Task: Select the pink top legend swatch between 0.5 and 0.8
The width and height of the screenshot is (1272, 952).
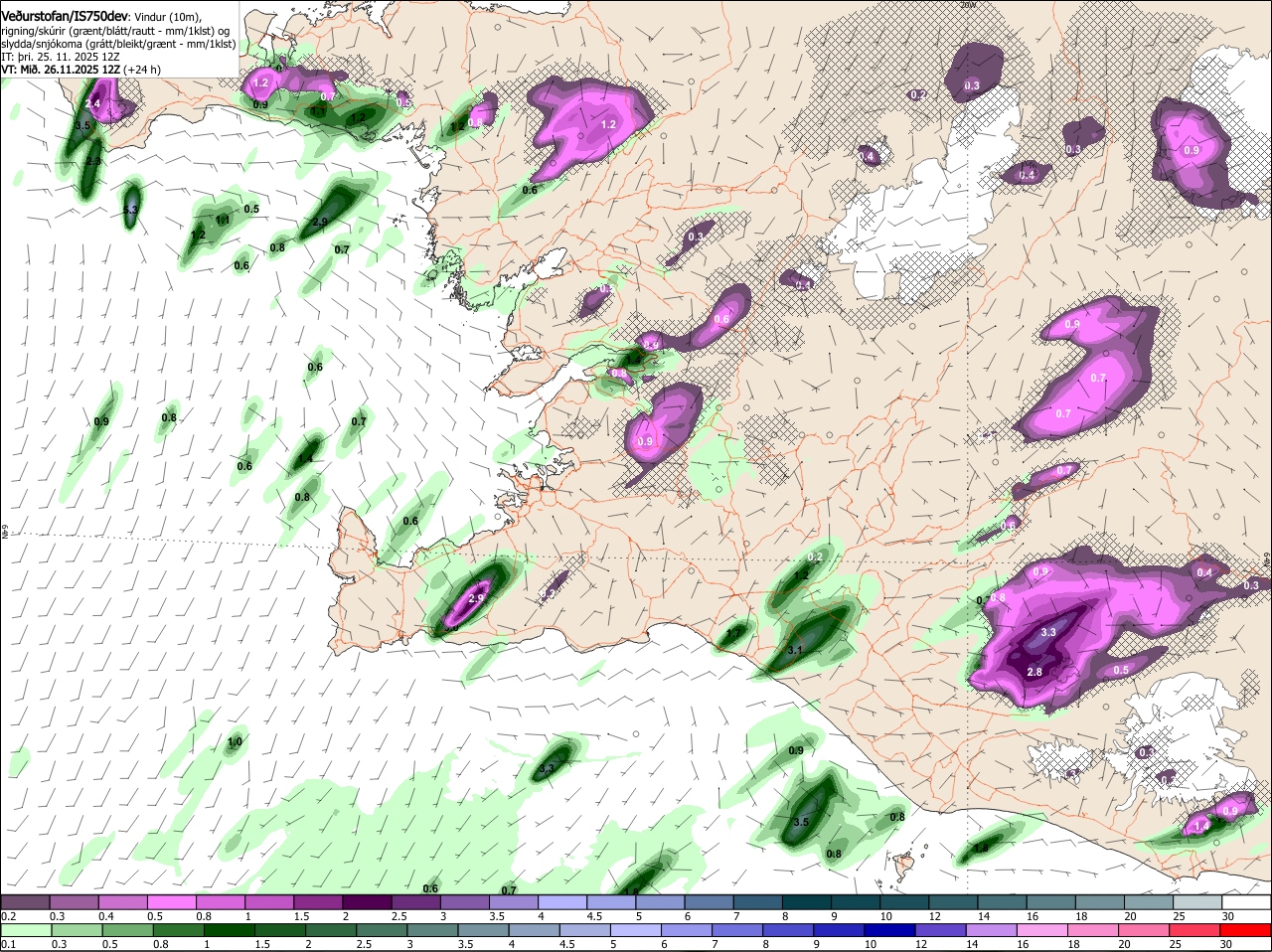Action: (171, 902)
